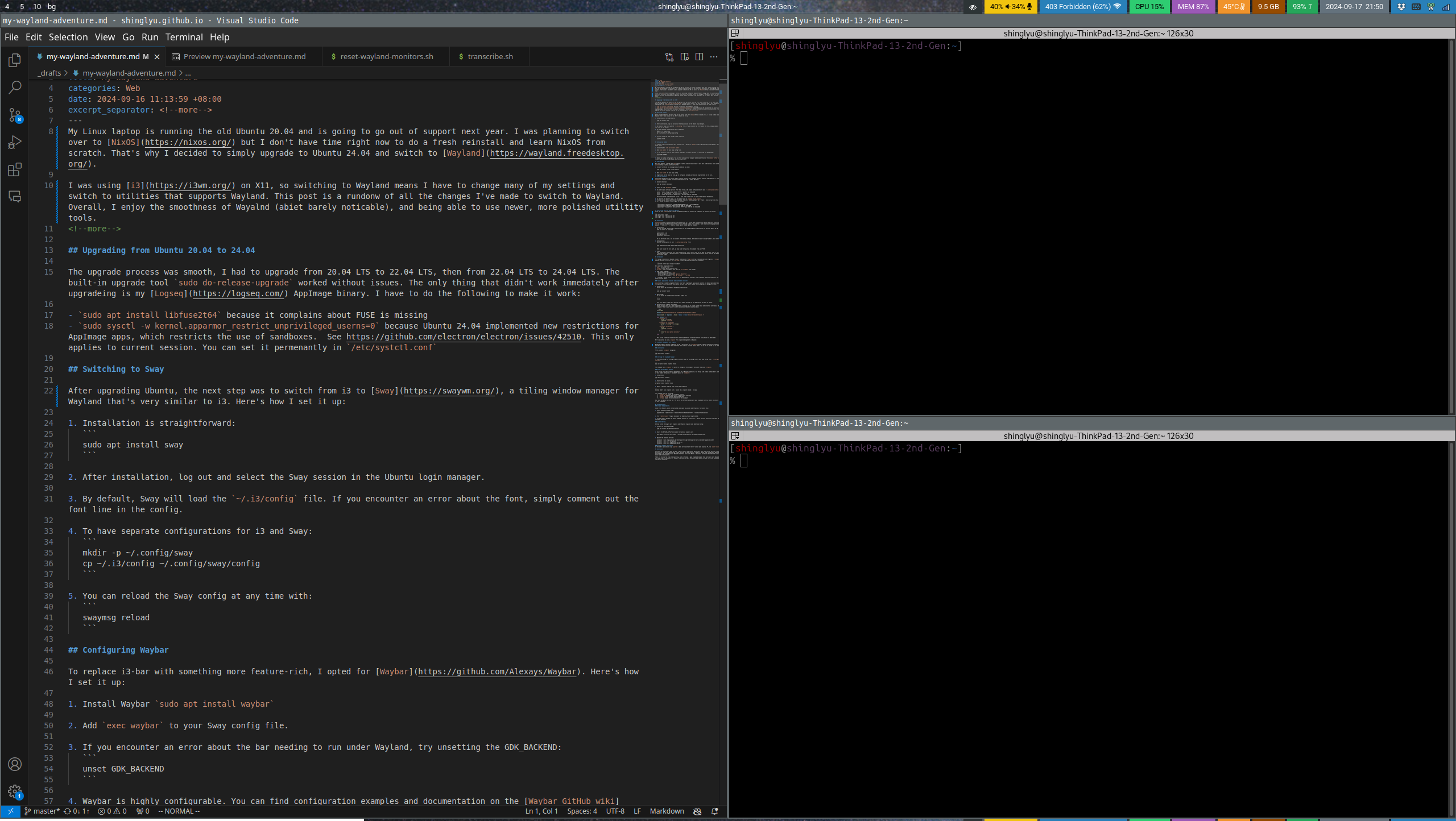Click the split editor icon in toolbar
1456x821 pixels.
(697, 57)
